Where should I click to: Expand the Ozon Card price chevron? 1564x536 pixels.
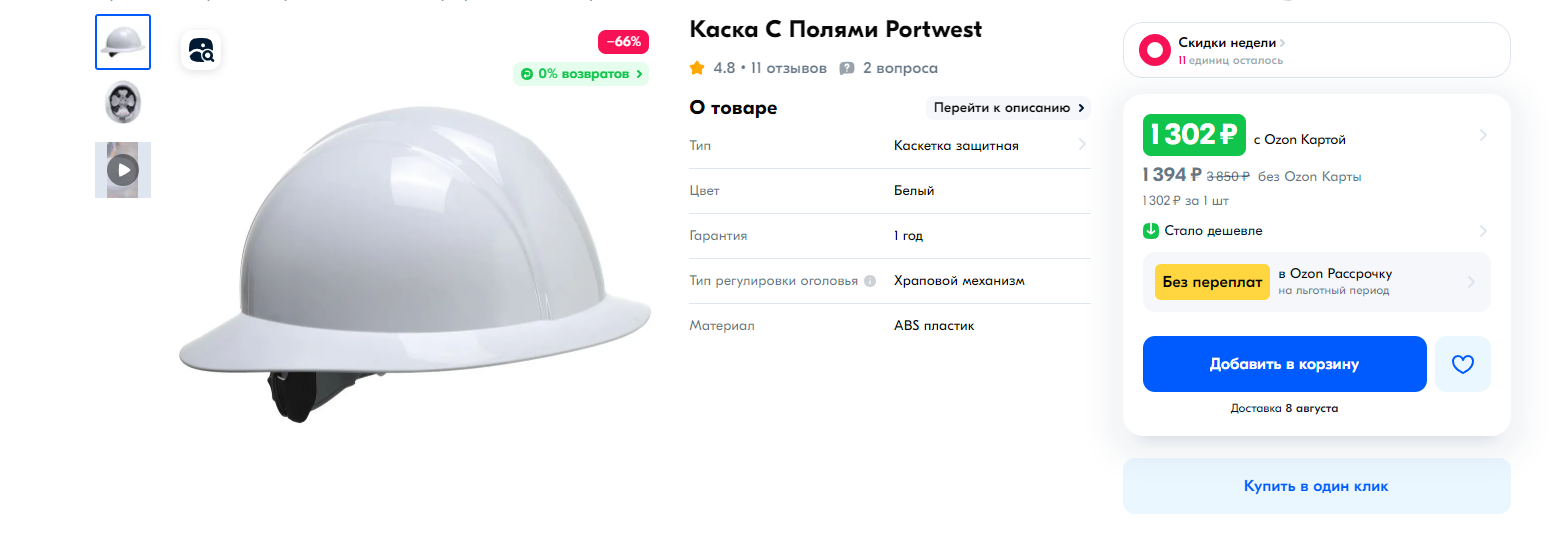[1483, 135]
